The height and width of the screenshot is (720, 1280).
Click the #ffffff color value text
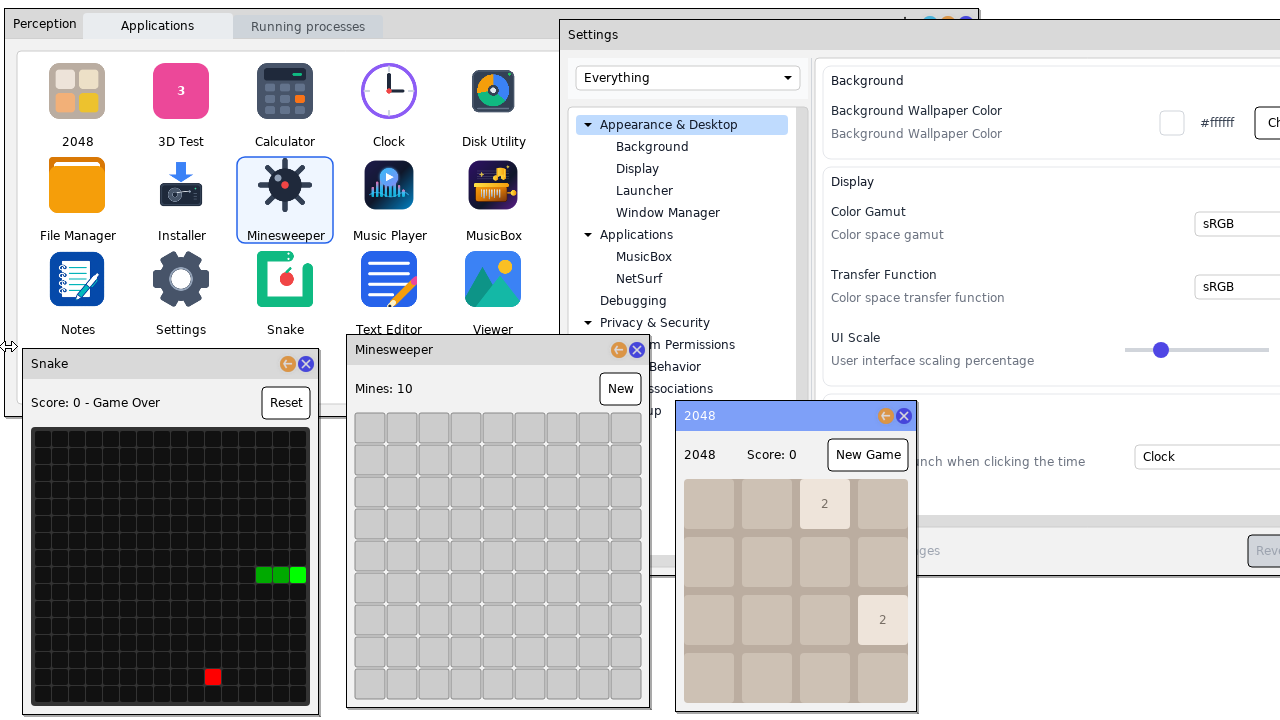[x=1217, y=123]
